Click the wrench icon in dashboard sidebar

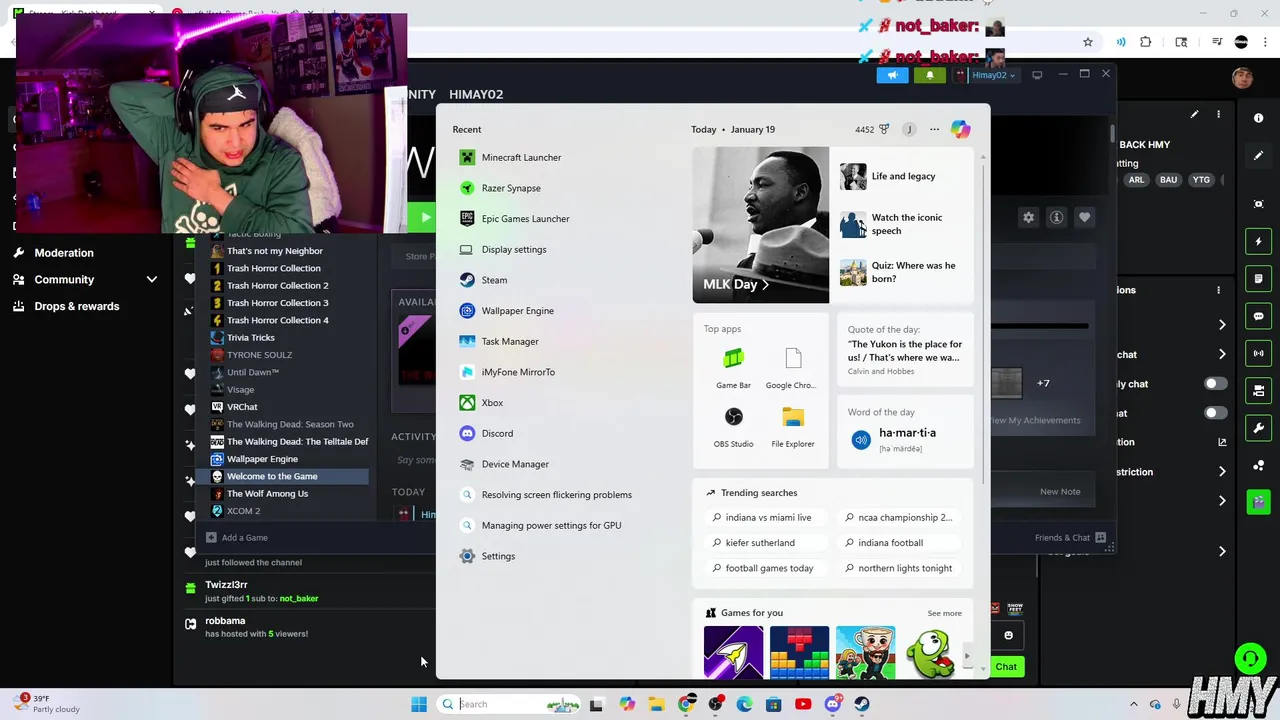tap(1258, 428)
